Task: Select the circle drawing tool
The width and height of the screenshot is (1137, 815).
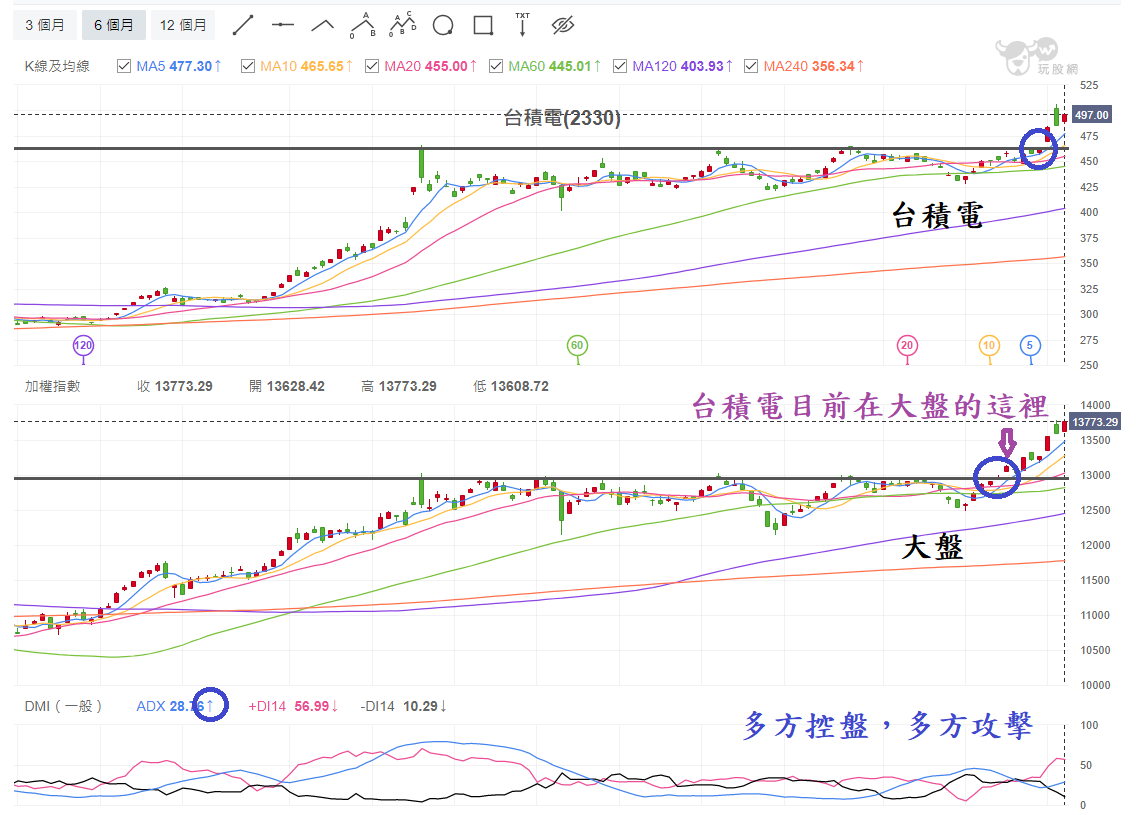Action: point(443,25)
